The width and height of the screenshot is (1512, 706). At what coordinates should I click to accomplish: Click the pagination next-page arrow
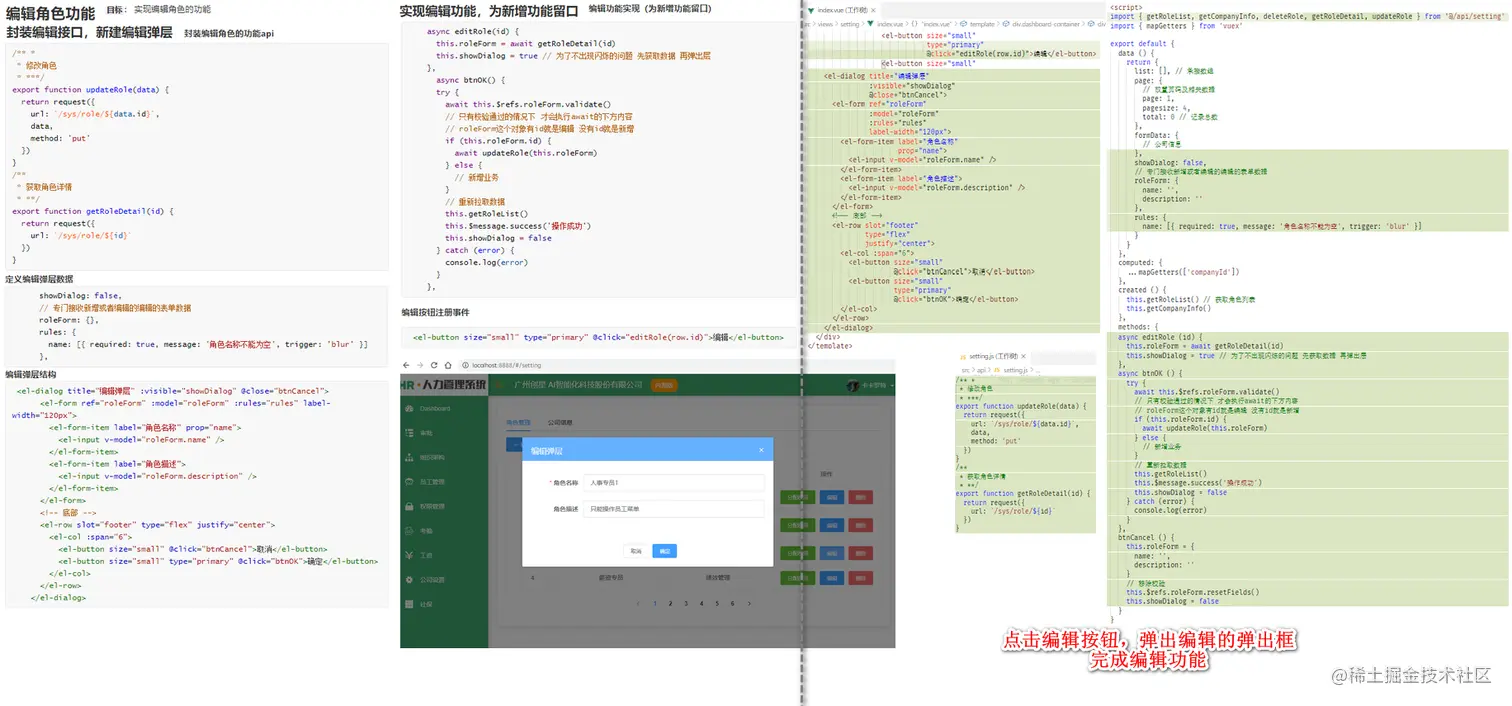point(747,604)
